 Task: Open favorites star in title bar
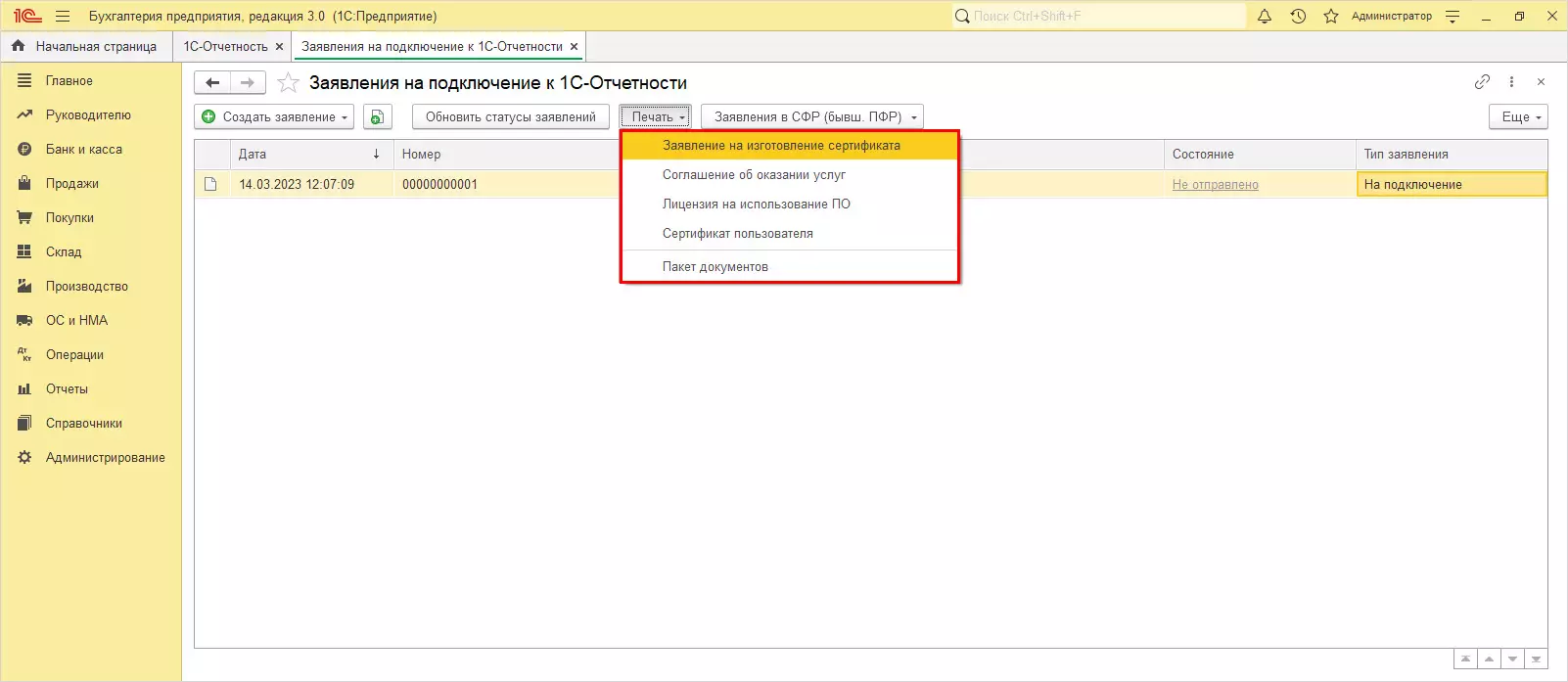pos(1331,16)
